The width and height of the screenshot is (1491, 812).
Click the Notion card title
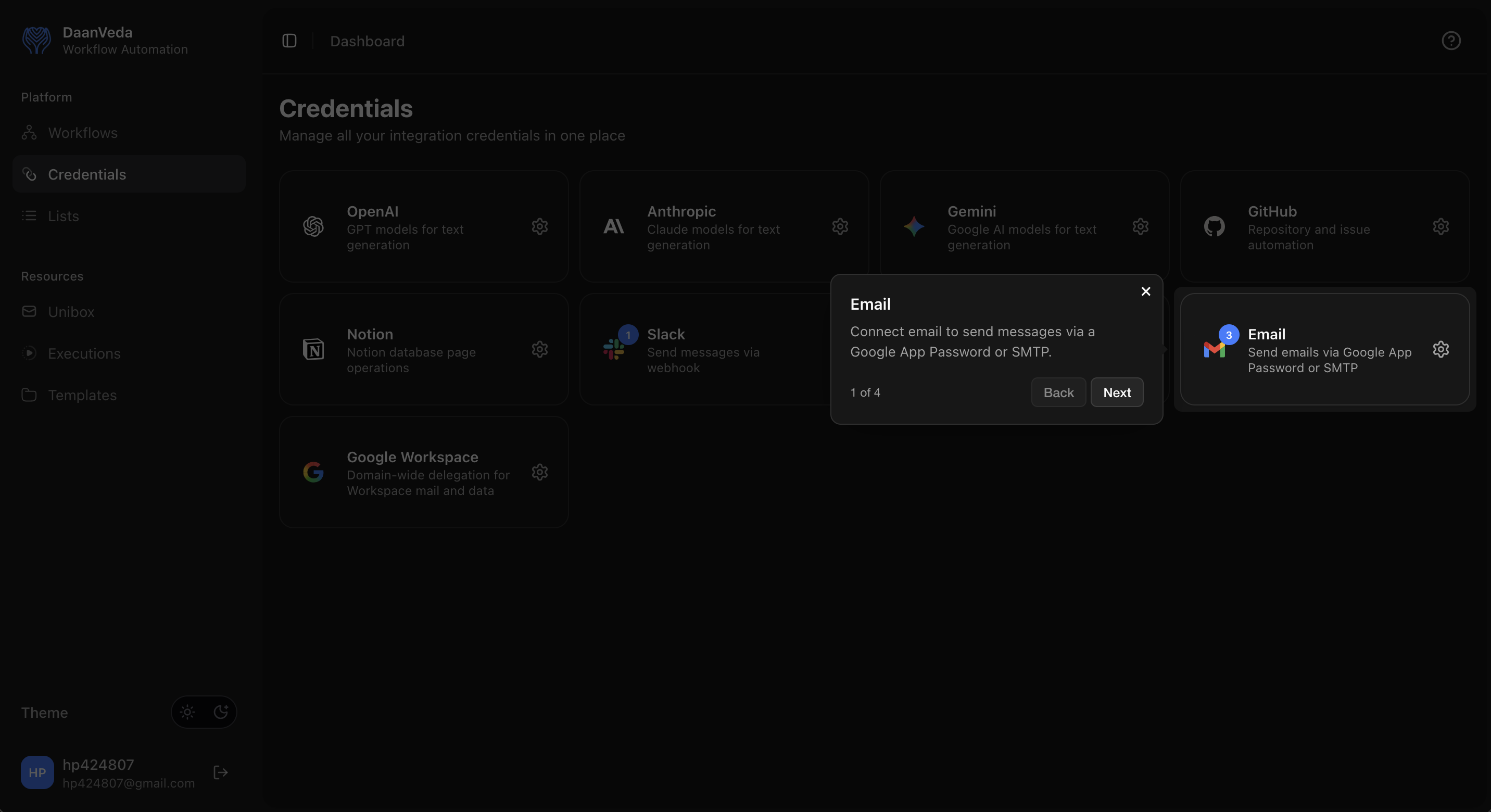point(370,334)
